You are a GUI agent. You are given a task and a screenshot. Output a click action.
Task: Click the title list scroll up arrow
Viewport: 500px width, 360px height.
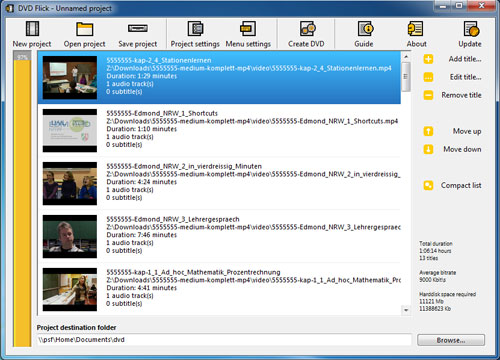[x=406, y=57]
